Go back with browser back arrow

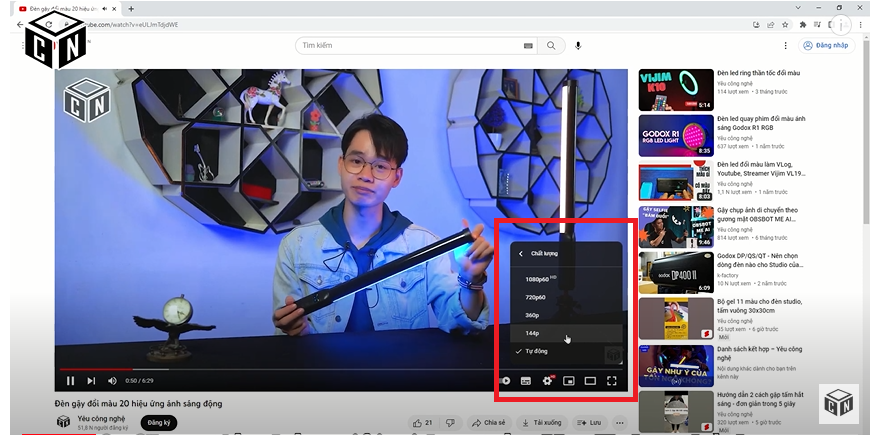pyautogui.click(x=20, y=24)
